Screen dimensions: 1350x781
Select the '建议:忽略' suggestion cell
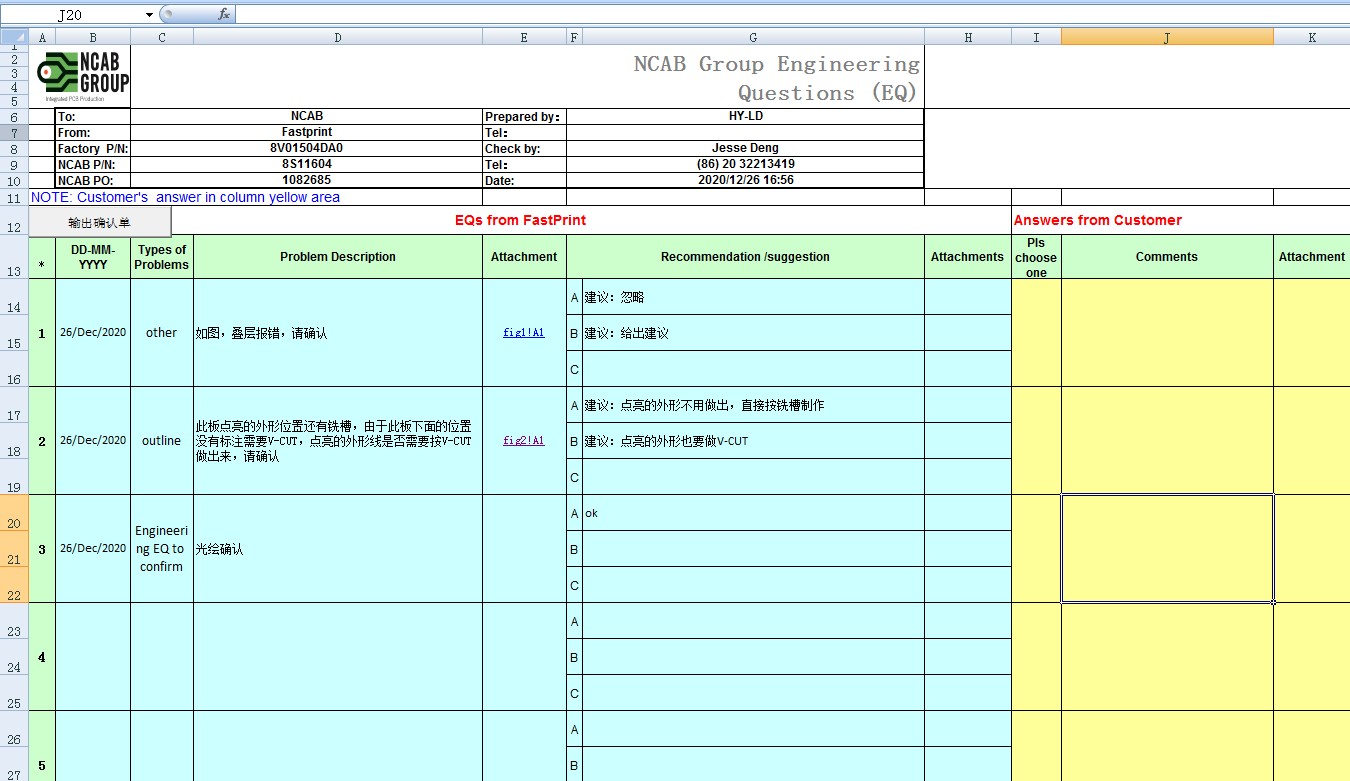753,297
